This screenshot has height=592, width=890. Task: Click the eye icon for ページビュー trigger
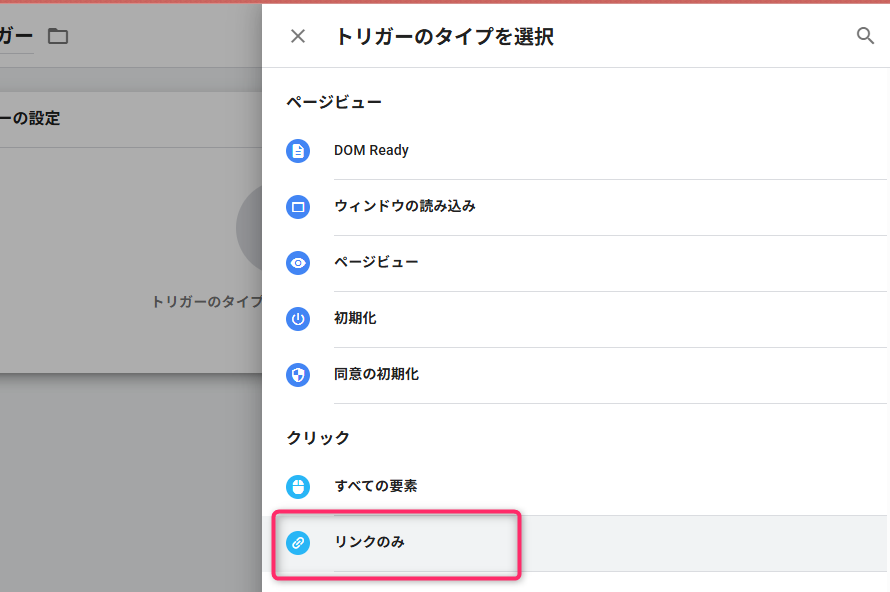[298, 263]
